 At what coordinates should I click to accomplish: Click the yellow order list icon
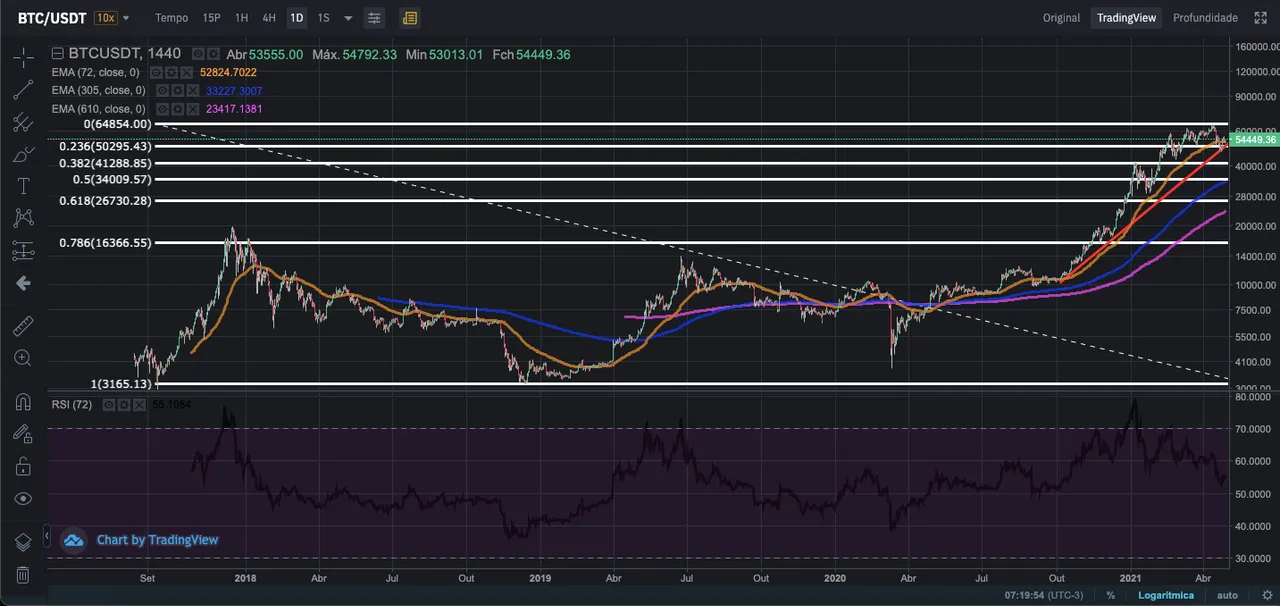[x=409, y=18]
